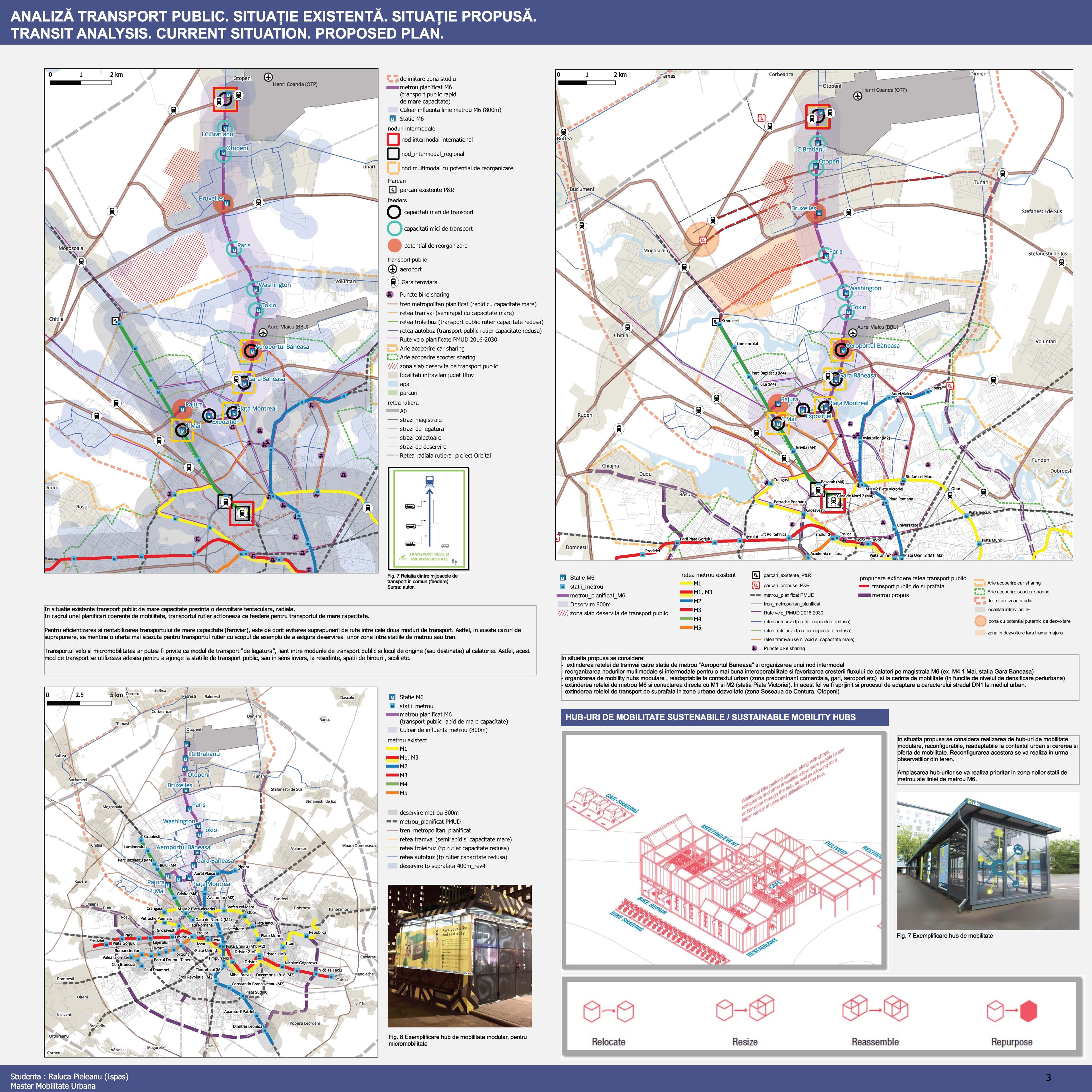Image resolution: width=1092 pixels, height=1092 pixels.
Task: Click the purple 'metrou propus' line swatch
Action: coord(864,595)
